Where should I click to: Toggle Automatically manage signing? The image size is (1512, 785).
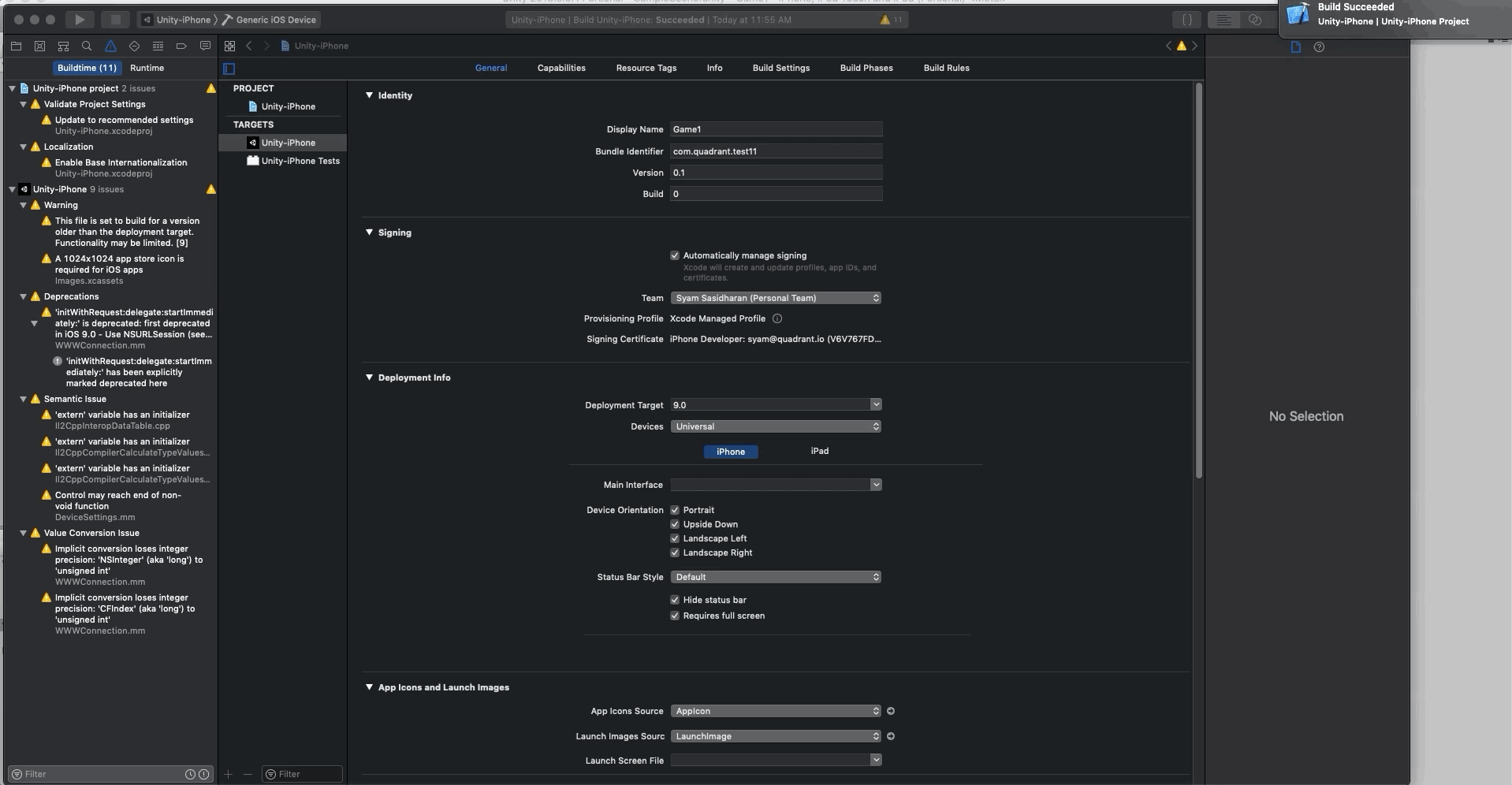click(x=675, y=255)
